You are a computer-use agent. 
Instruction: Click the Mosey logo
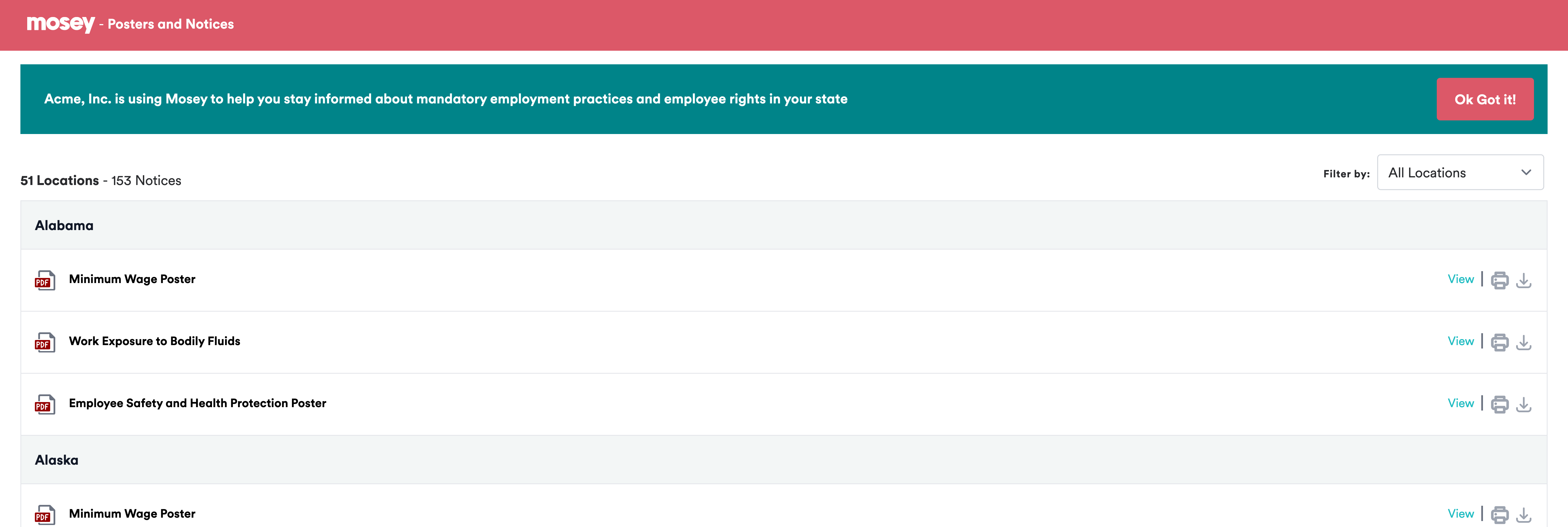point(60,24)
